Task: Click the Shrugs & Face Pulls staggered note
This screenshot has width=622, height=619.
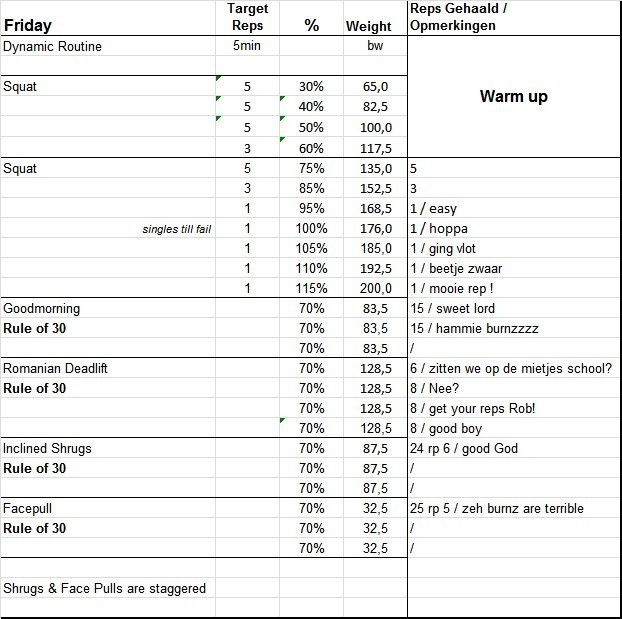Action: 105,588
